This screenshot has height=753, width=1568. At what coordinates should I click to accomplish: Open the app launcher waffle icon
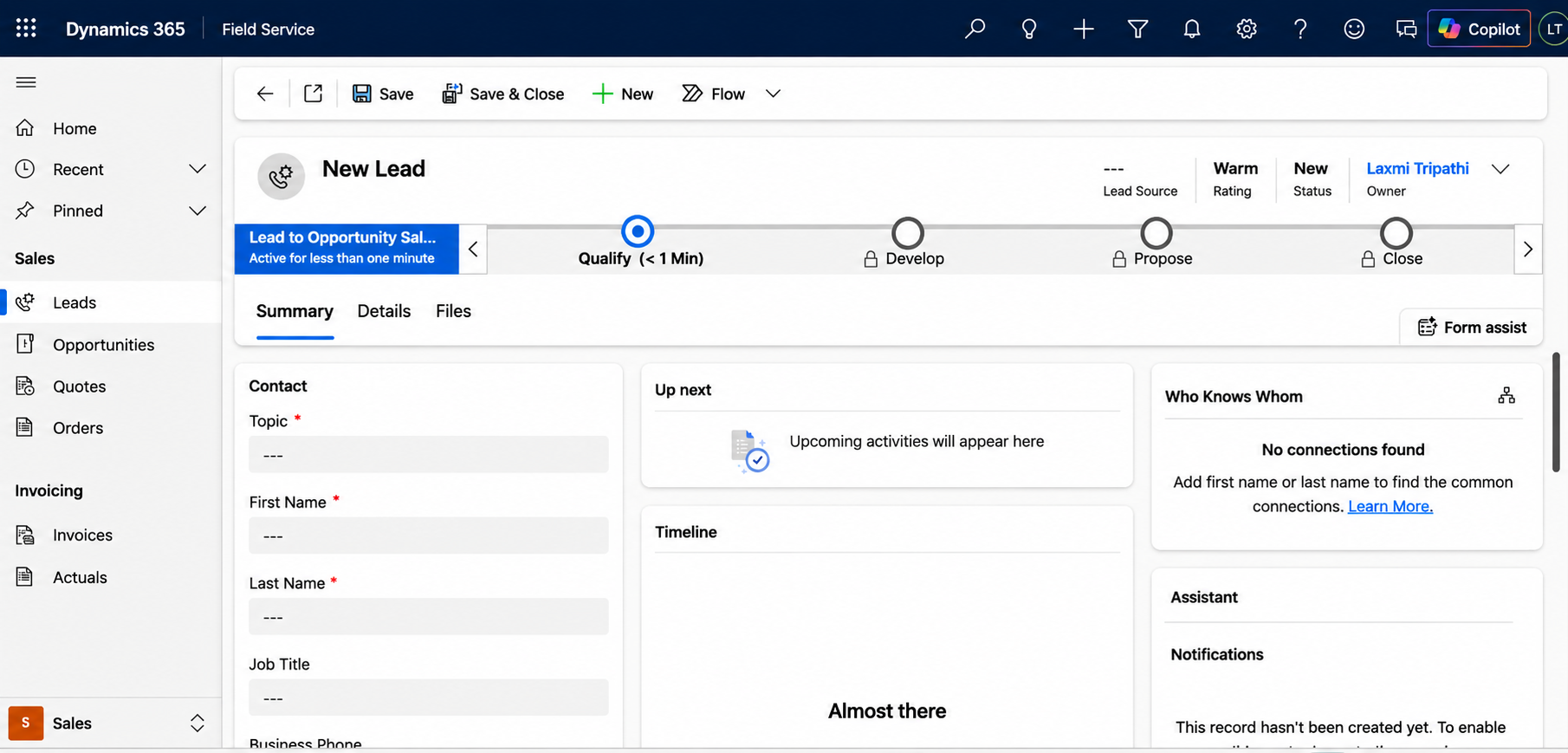tap(26, 29)
